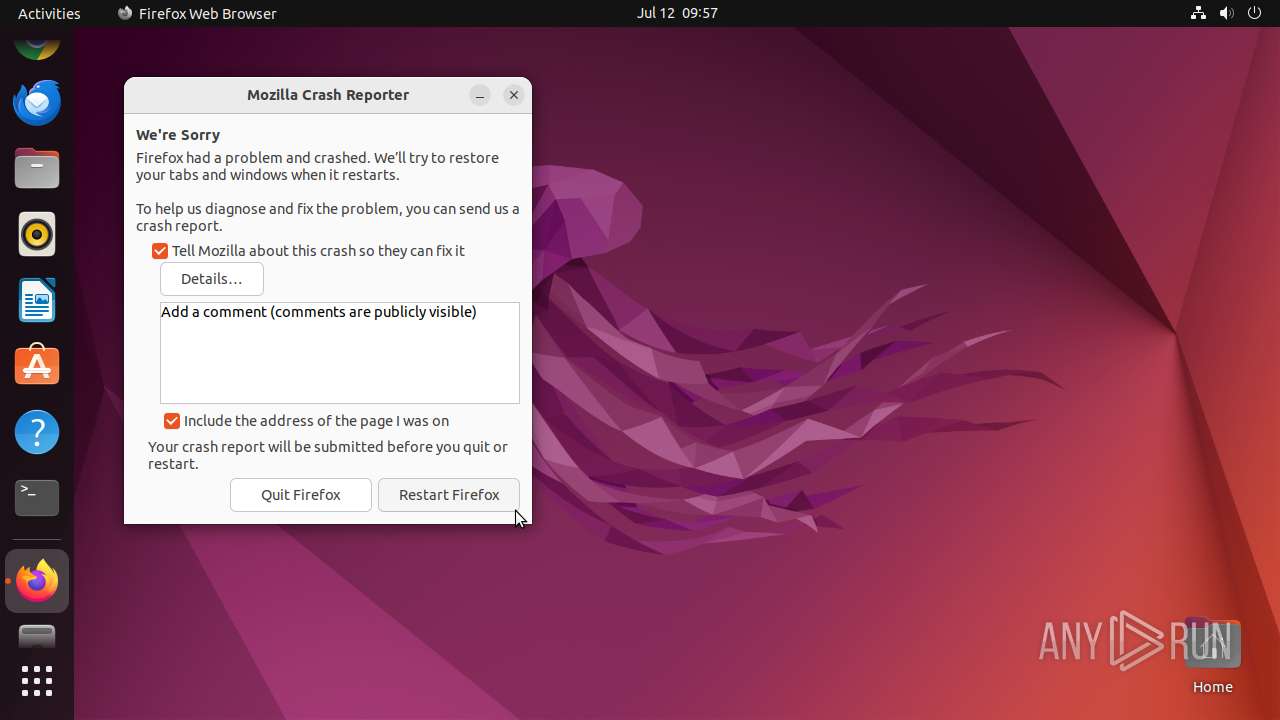
Task: Click the Firefox icon in dock
Action: click(37, 581)
